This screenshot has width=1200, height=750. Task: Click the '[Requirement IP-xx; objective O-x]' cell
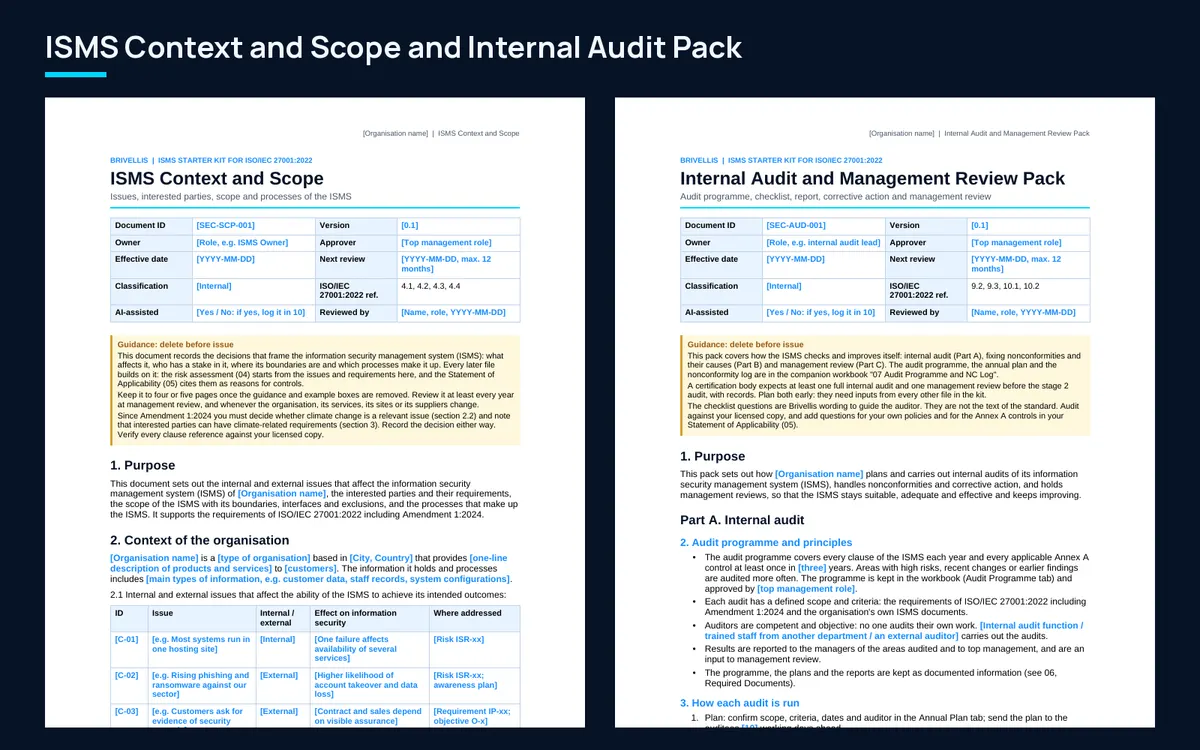coord(472,716)
